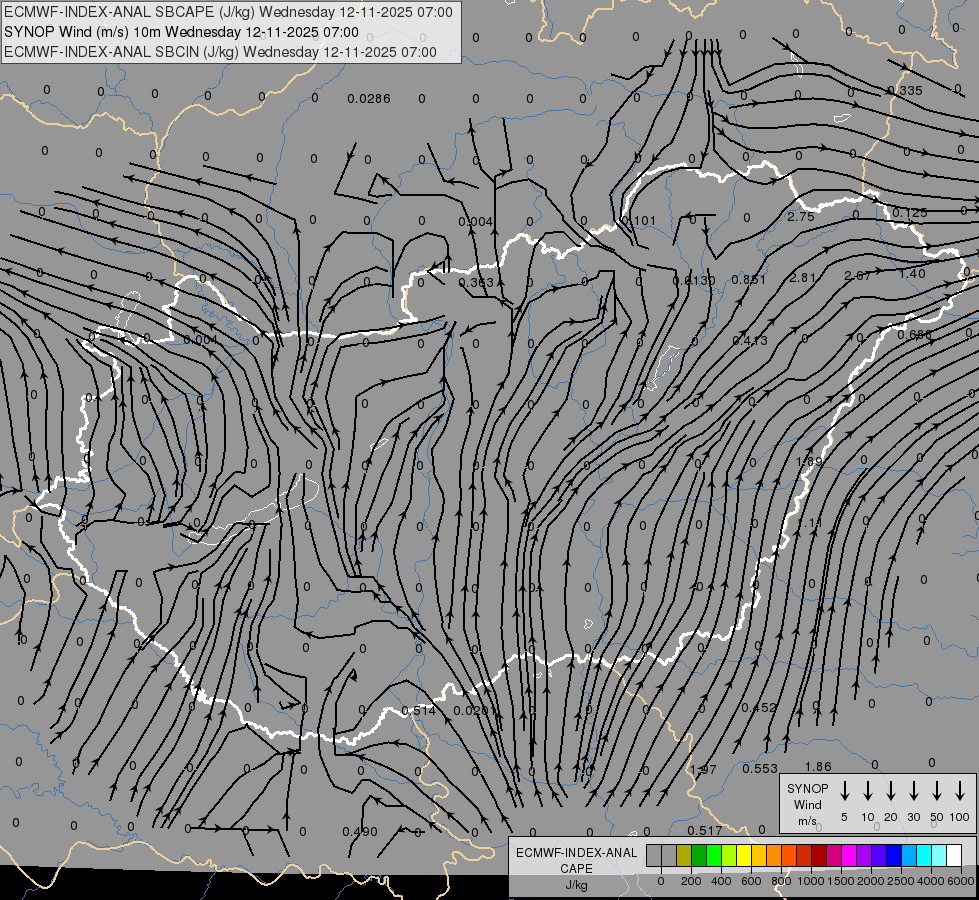Click the 0.335 value on the map
The width and height of the screenshot is (979, 900).
click(x=905, y=91)
